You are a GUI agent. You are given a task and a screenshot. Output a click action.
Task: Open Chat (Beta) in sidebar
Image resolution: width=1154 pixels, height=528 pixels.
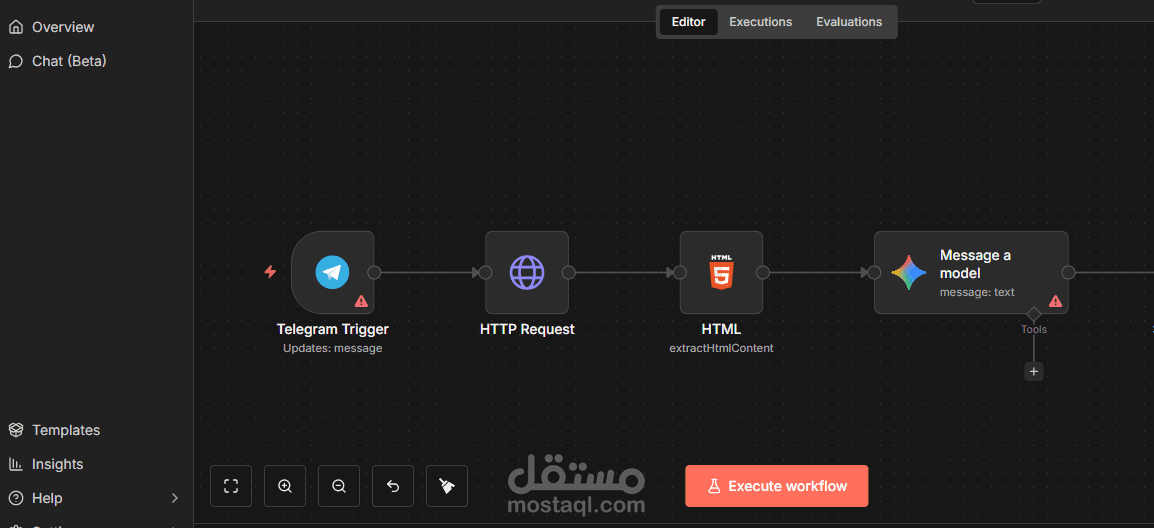tap(58, 61)
